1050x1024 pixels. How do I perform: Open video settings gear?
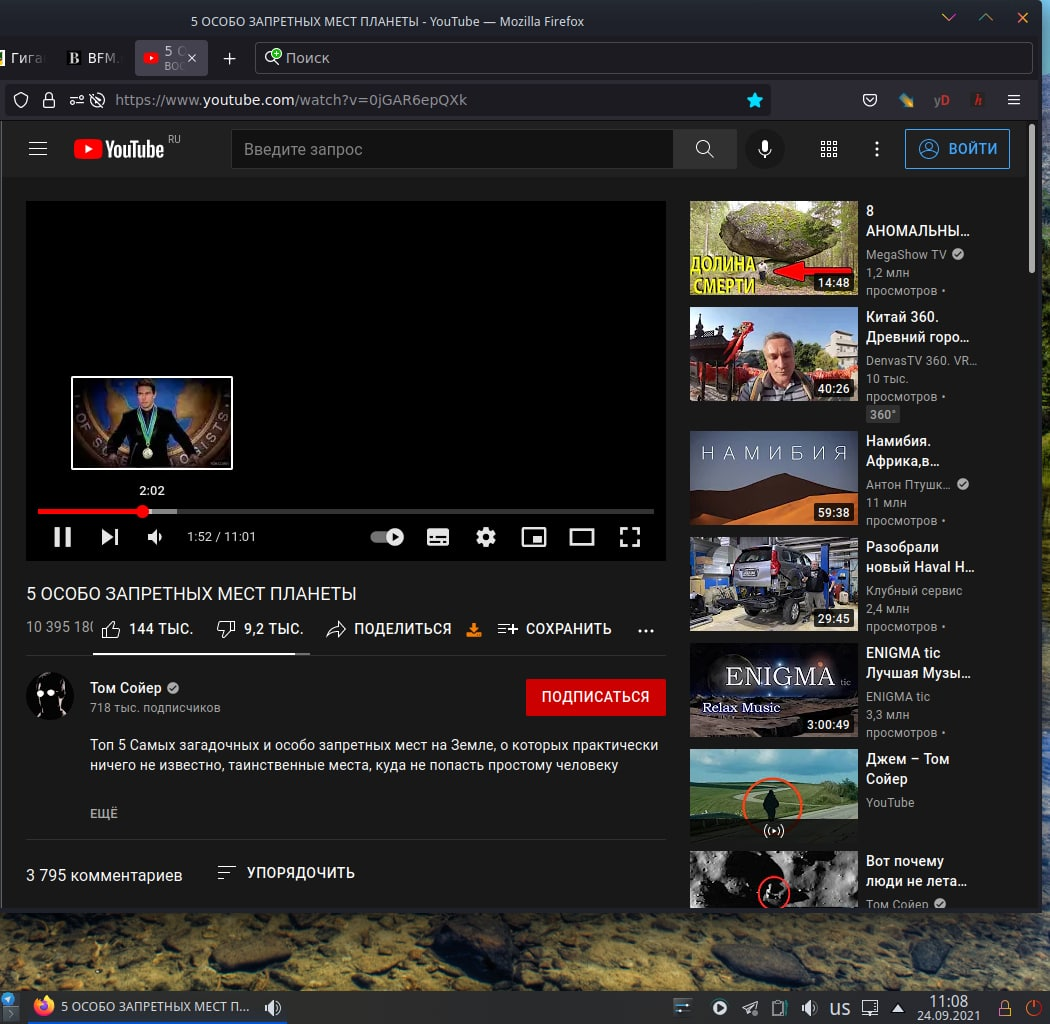tap(486, 537)
